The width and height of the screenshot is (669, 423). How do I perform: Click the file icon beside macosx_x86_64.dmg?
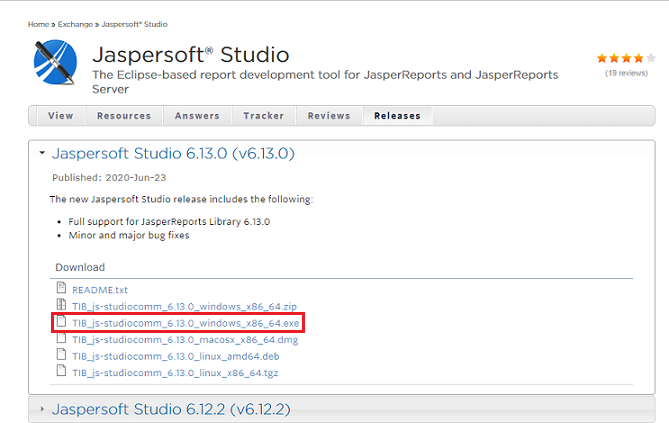pyautogui.click(x=61, y=338)
